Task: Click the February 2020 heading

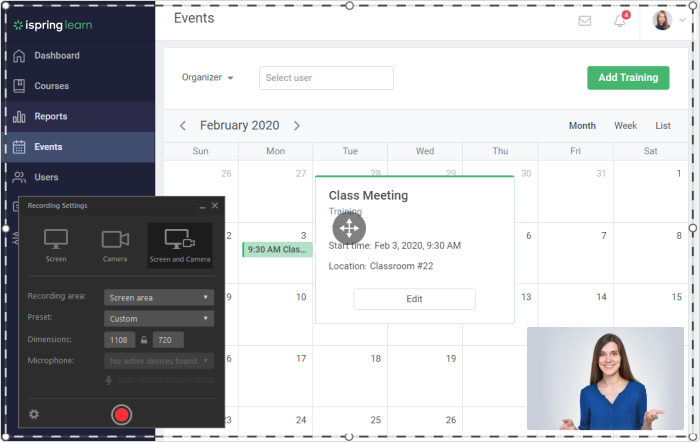Action: pyautogui.click(x=239, y=125)
